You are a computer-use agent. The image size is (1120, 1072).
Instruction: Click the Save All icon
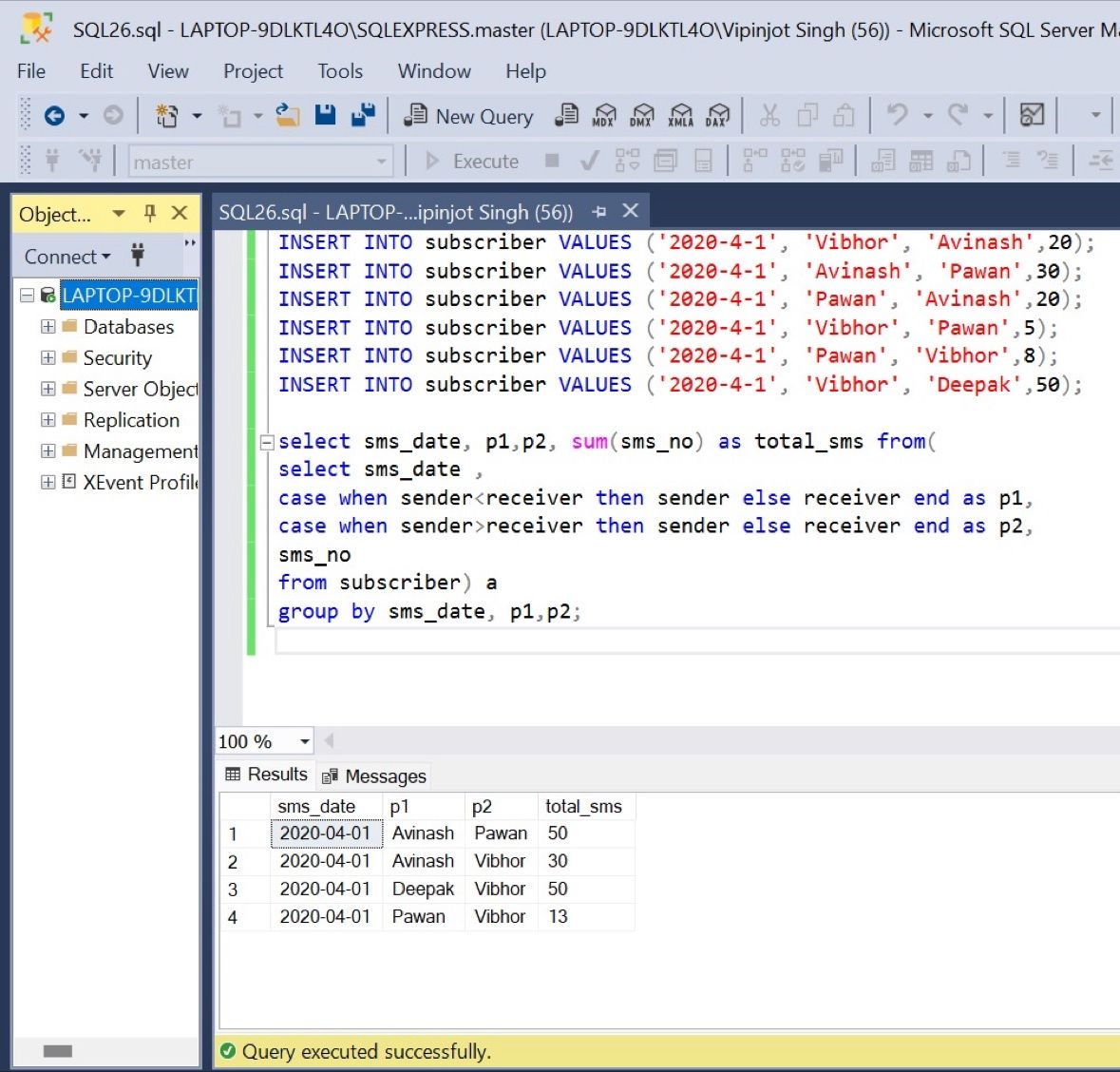362,115
